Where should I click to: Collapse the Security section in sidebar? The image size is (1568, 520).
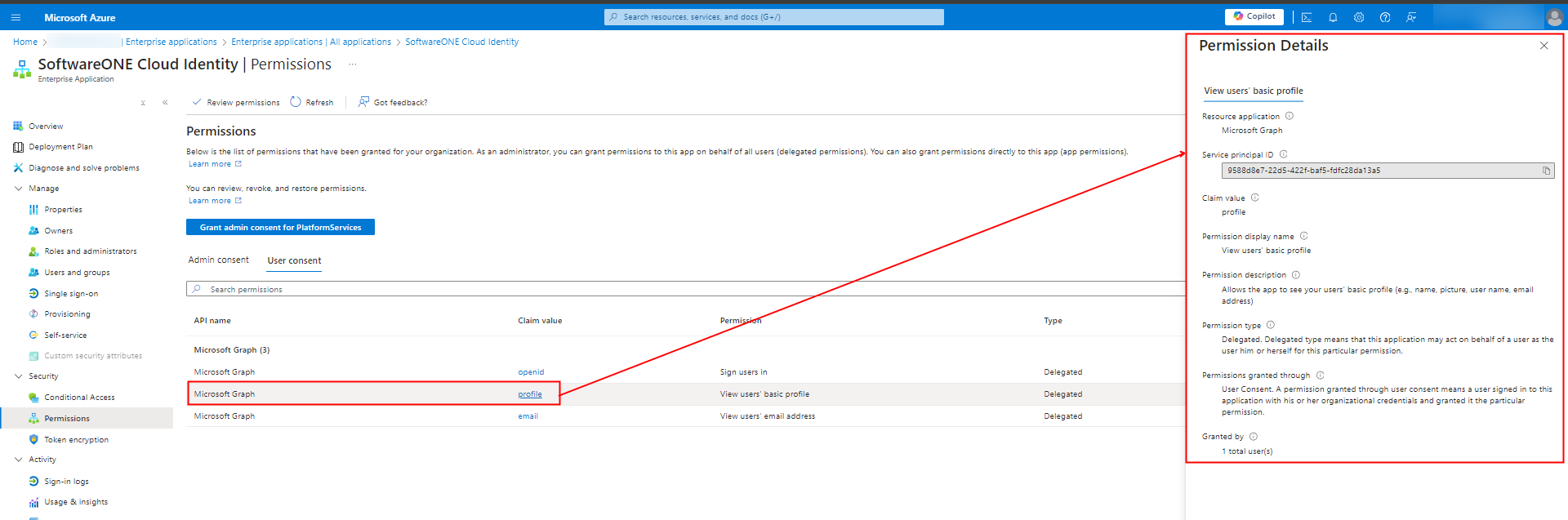click(19, 376)
